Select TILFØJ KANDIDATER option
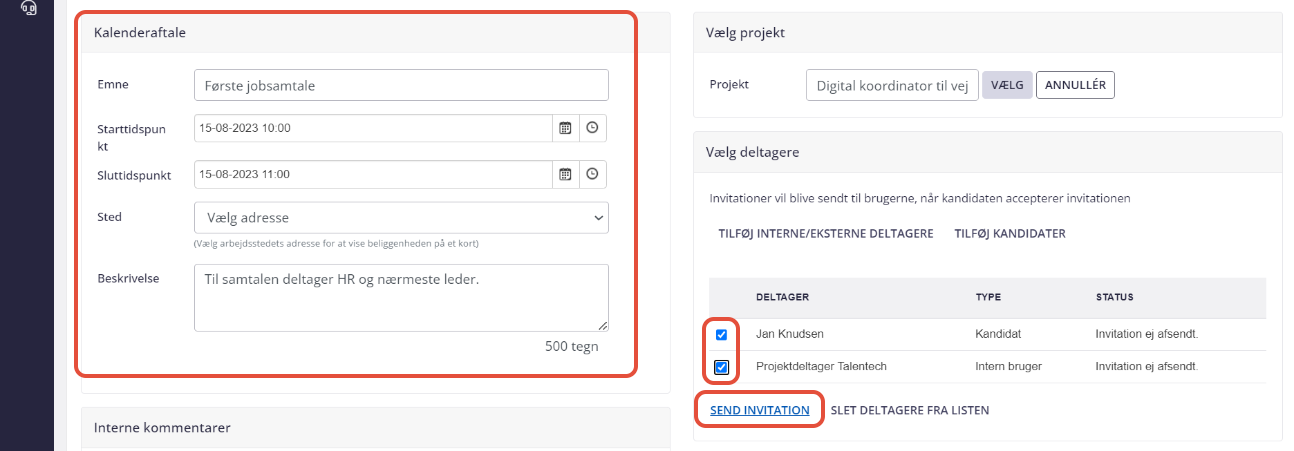 1010,233
